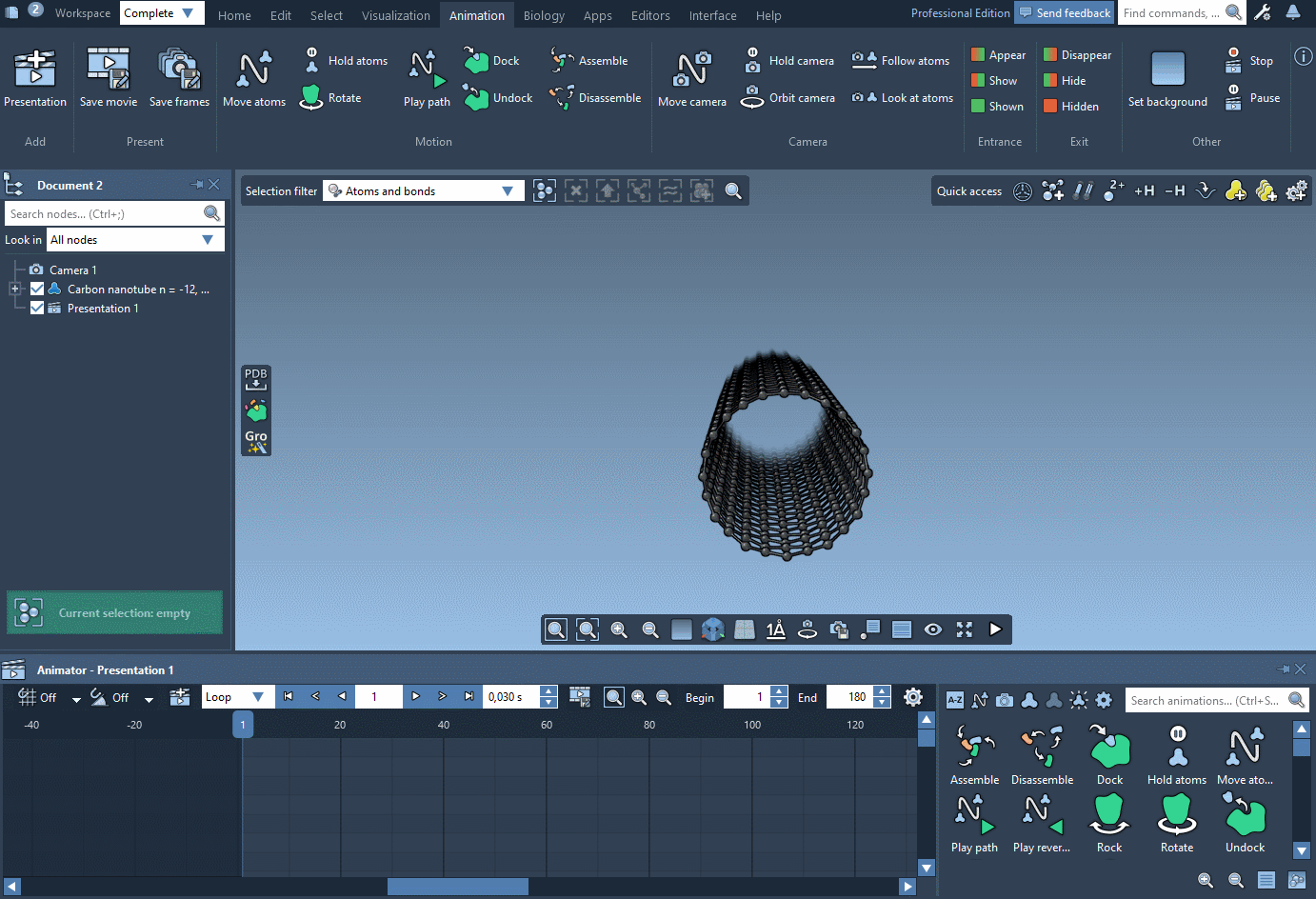The width and height of the screenshot is (1316, 899).
Task: Choose the Disassemble animation from the library panel
Action: [x=1042, y=755]
